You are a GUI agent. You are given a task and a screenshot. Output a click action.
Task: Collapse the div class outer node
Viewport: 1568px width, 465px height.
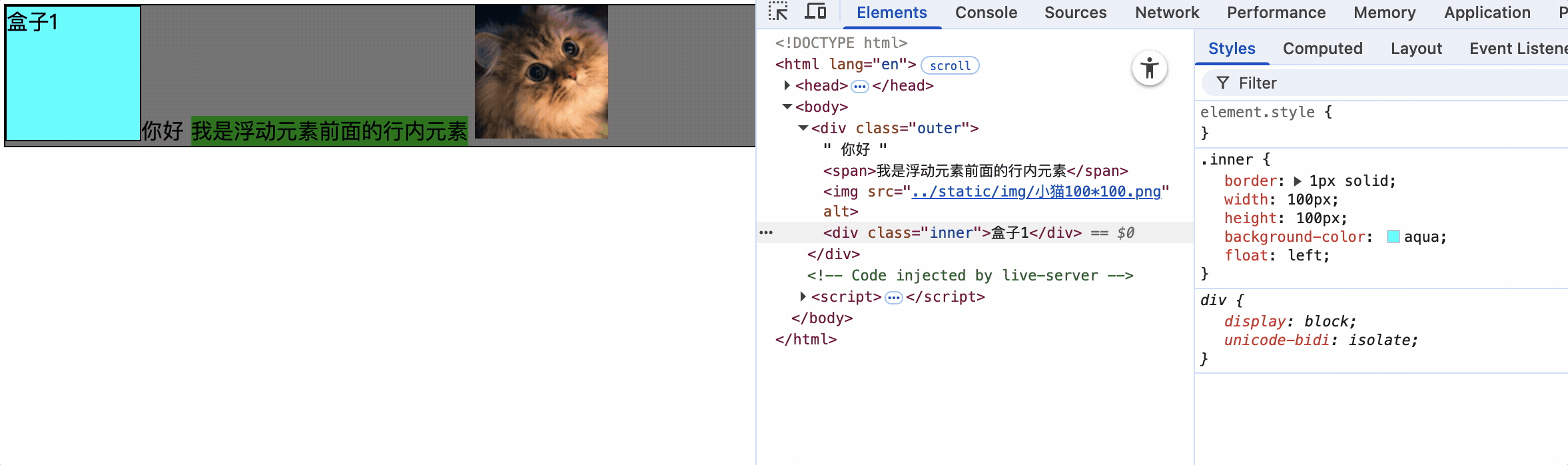click(803, 128)
